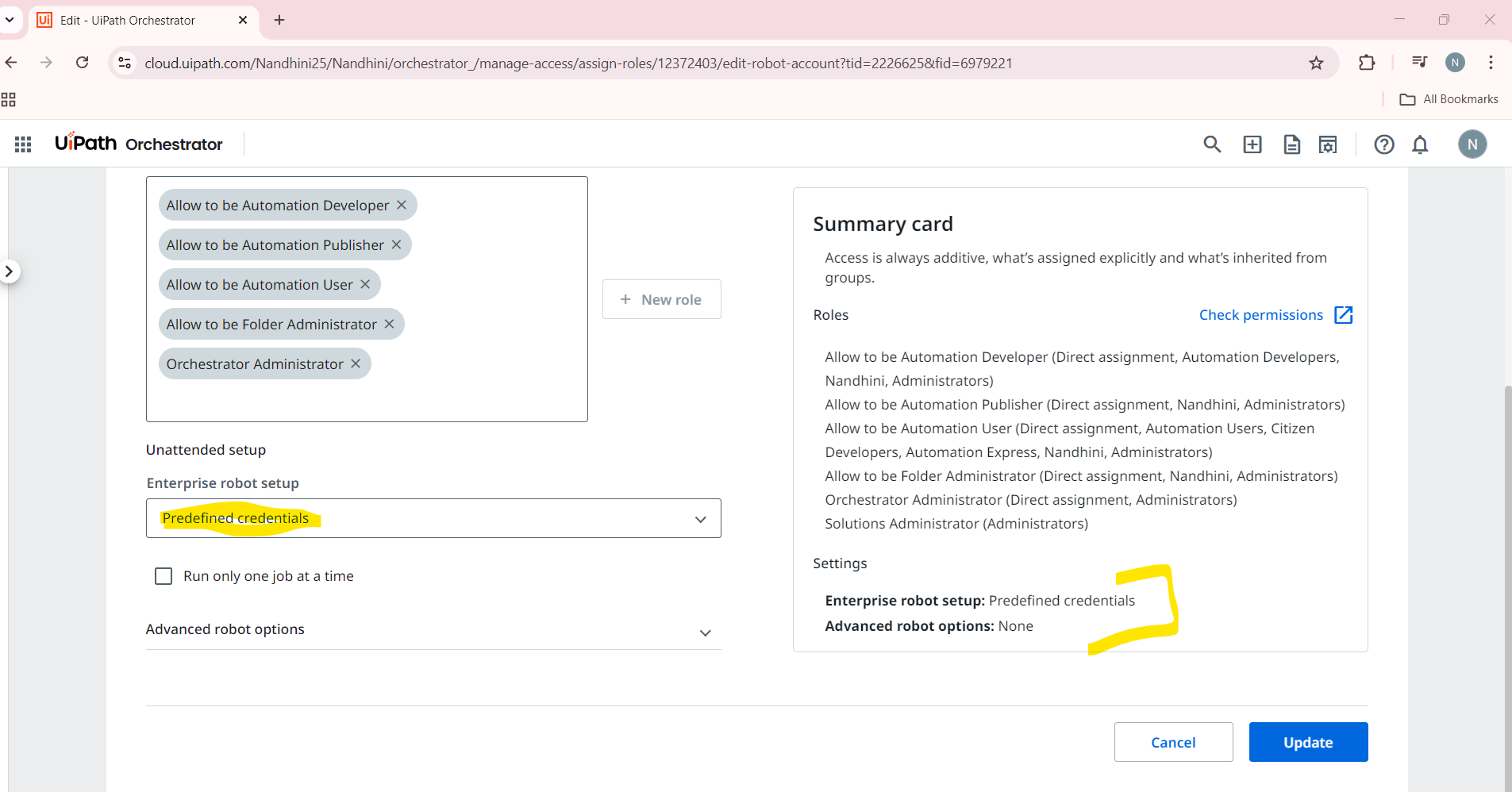Open the calendar settings icon in the header

(1328, 144)
